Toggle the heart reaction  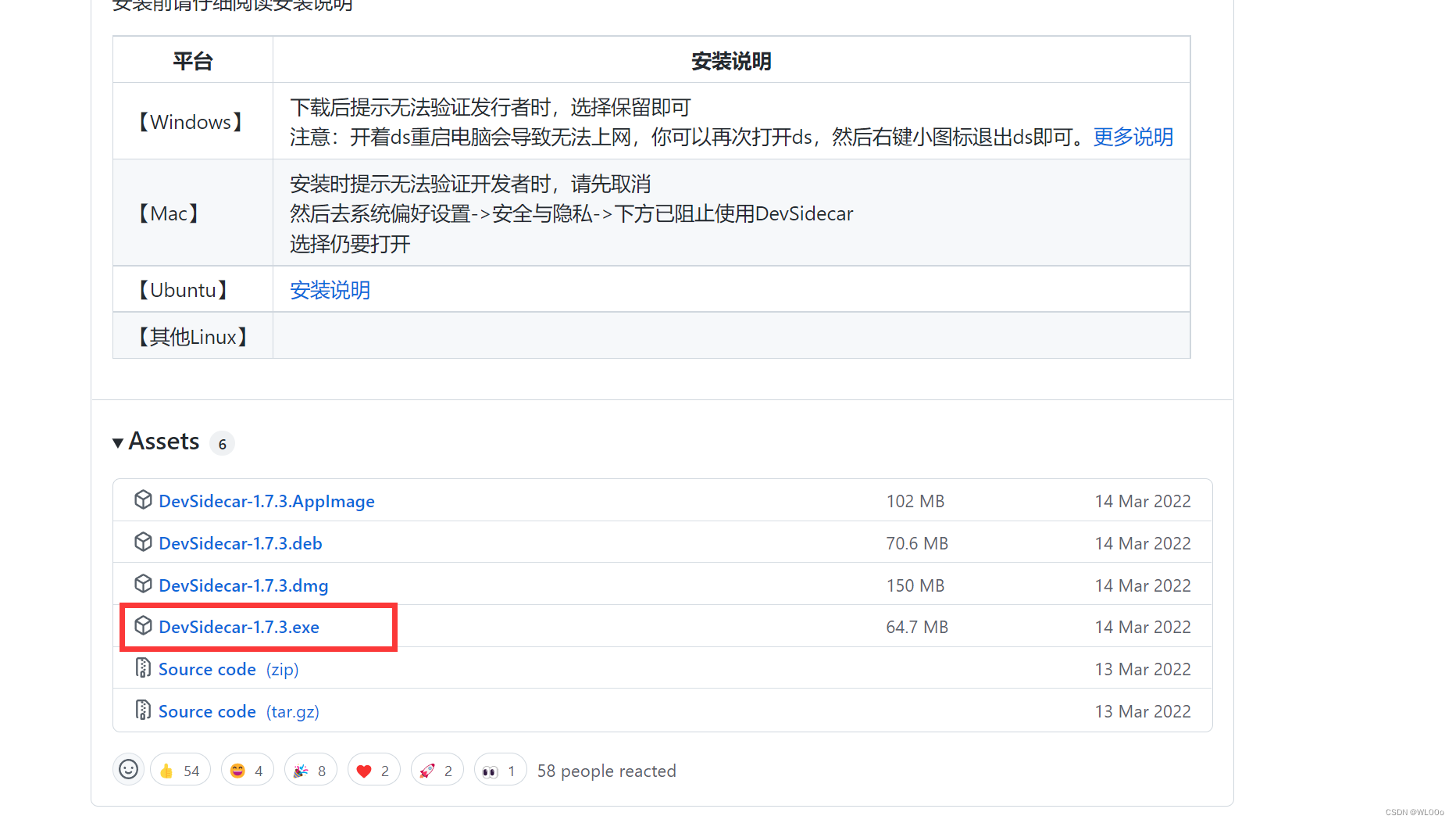[373, 770]
